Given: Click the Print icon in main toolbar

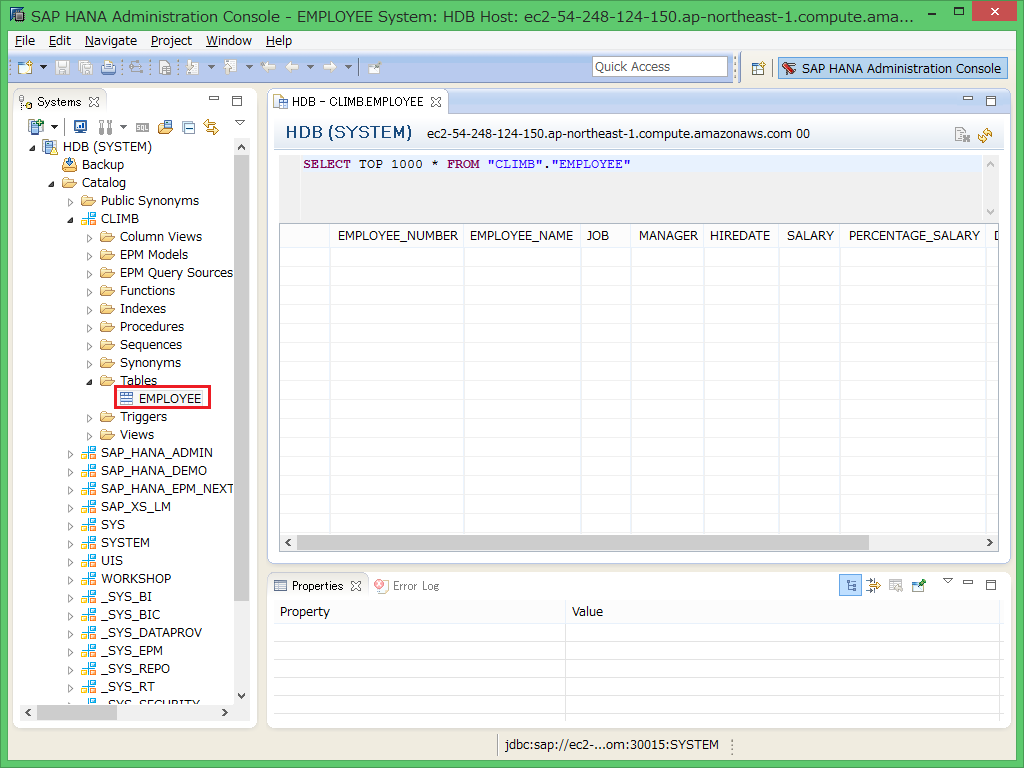Looking at the screenshot, I should (x=108, y=67).
